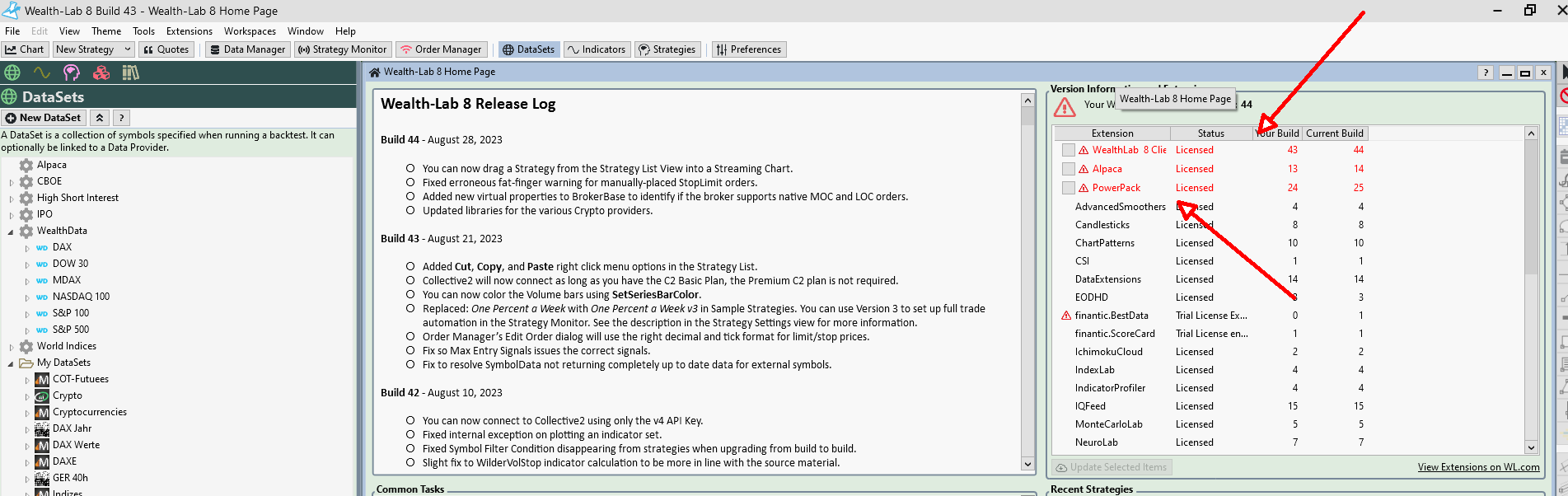Viewport: 1568px width, 496px height.
Task: Click the collapse-all double chevron button
Action: point(99,118)
